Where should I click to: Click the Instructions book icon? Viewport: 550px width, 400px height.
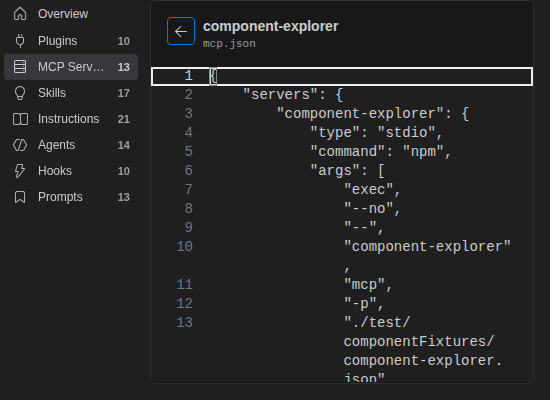[20, 119]
